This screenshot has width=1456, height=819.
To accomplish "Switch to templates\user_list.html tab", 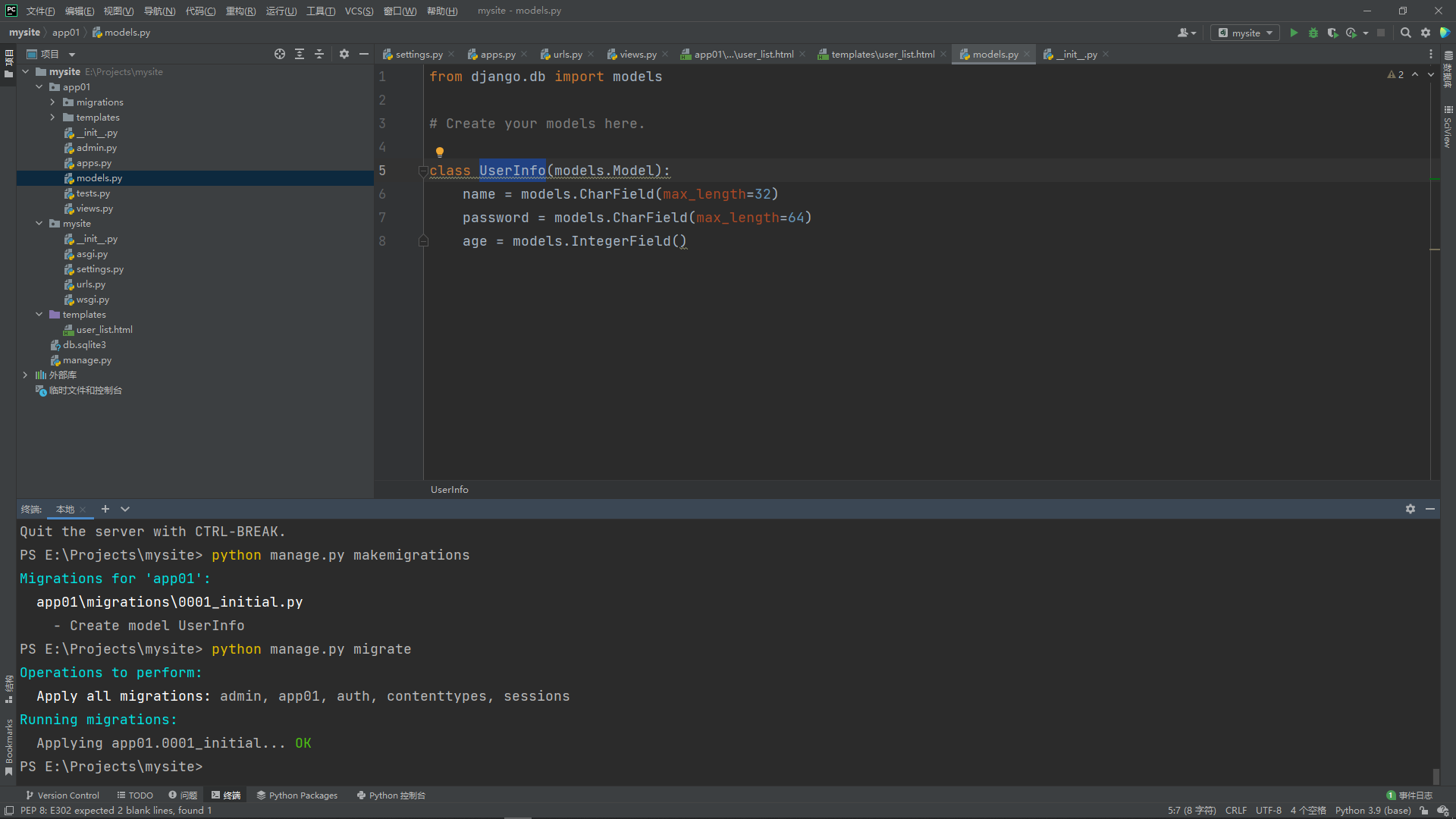I will tap(883, 54).
